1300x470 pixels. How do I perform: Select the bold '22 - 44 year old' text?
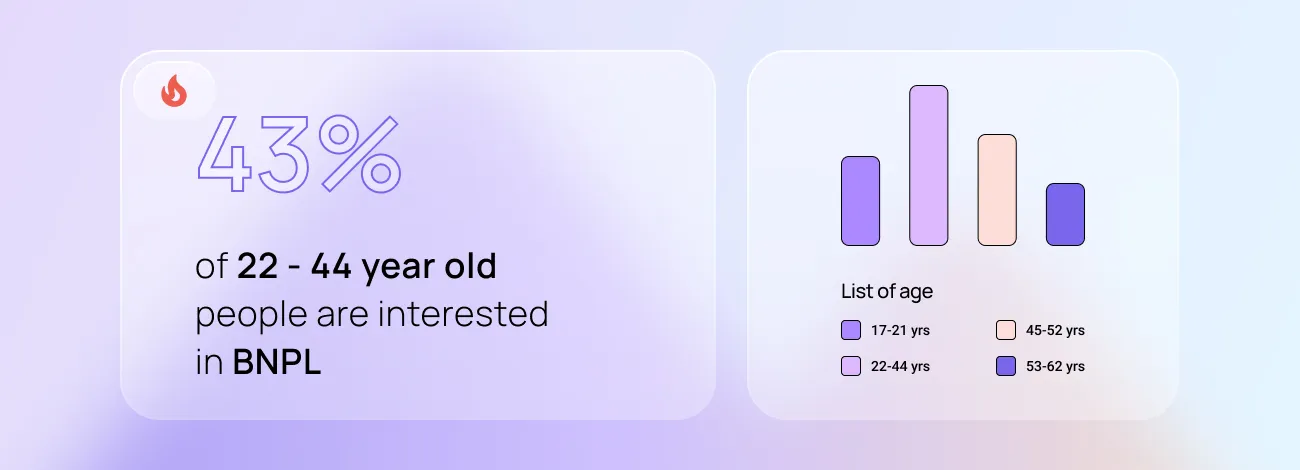tap(367, 266)
